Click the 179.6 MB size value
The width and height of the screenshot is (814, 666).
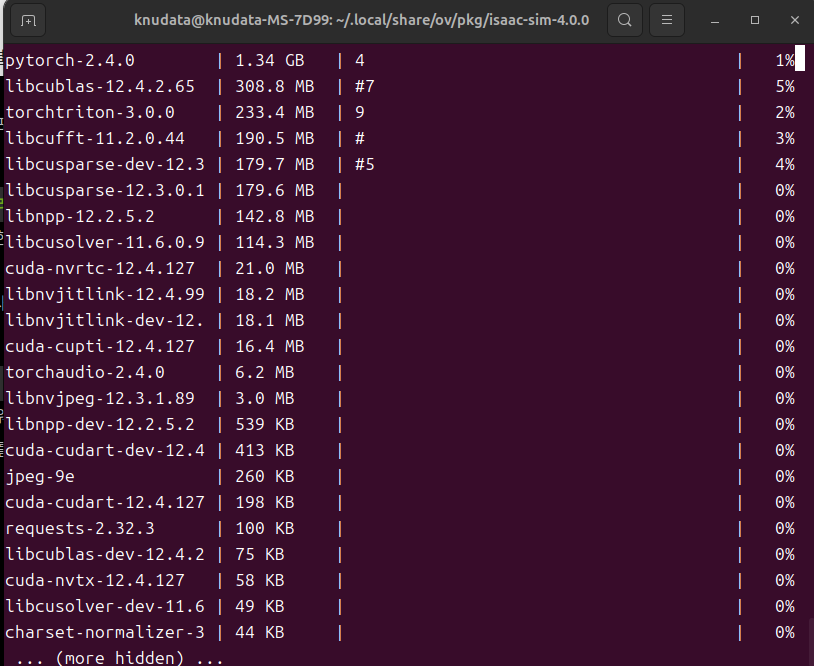275,191
